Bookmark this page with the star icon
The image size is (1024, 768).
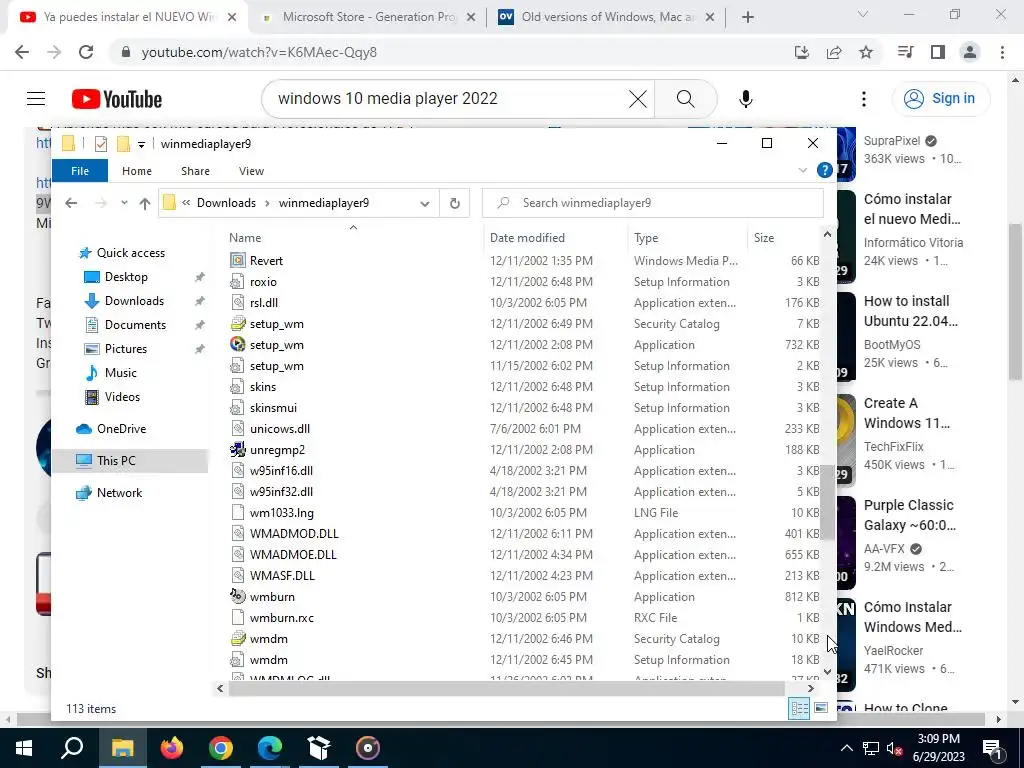866,52
